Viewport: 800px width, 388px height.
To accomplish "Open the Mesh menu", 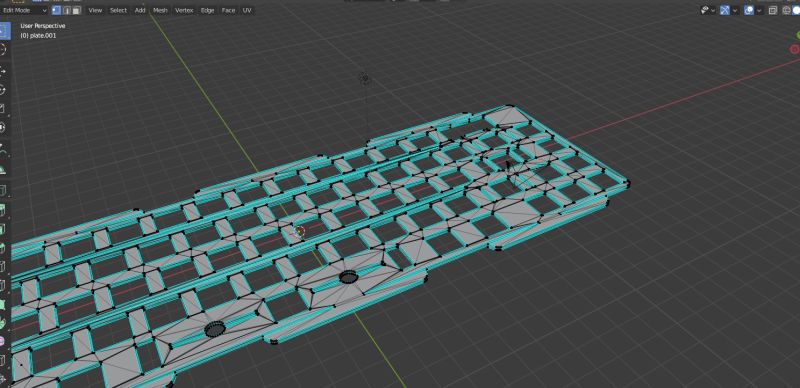I will pyautogui.click(x=160, y=10).
